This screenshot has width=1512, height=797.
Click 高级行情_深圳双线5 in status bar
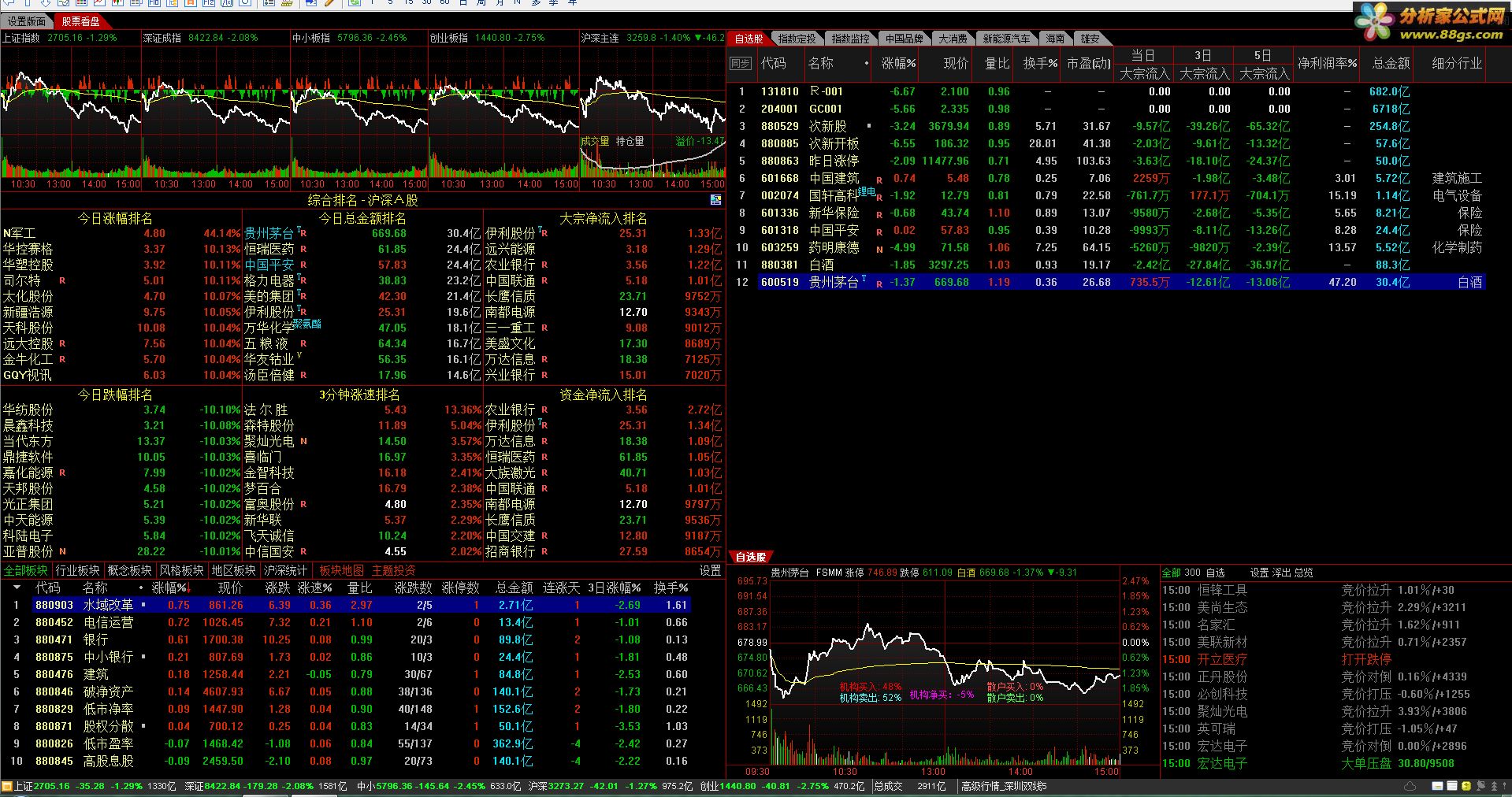pos(1004,786)
